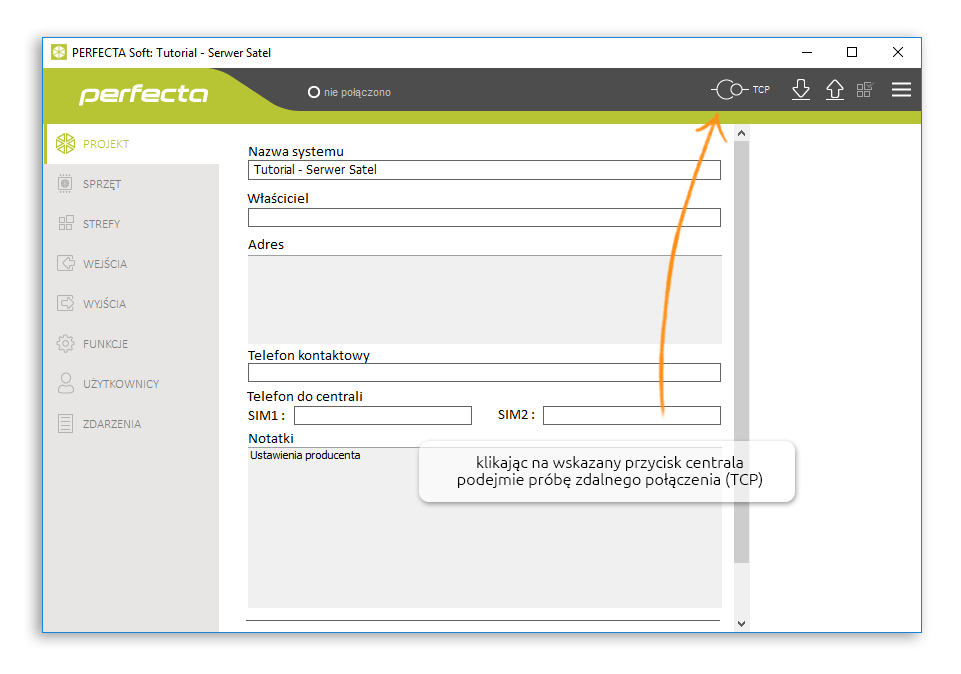
Task: Open the FUNKCJE section
Action: (132, 344)
